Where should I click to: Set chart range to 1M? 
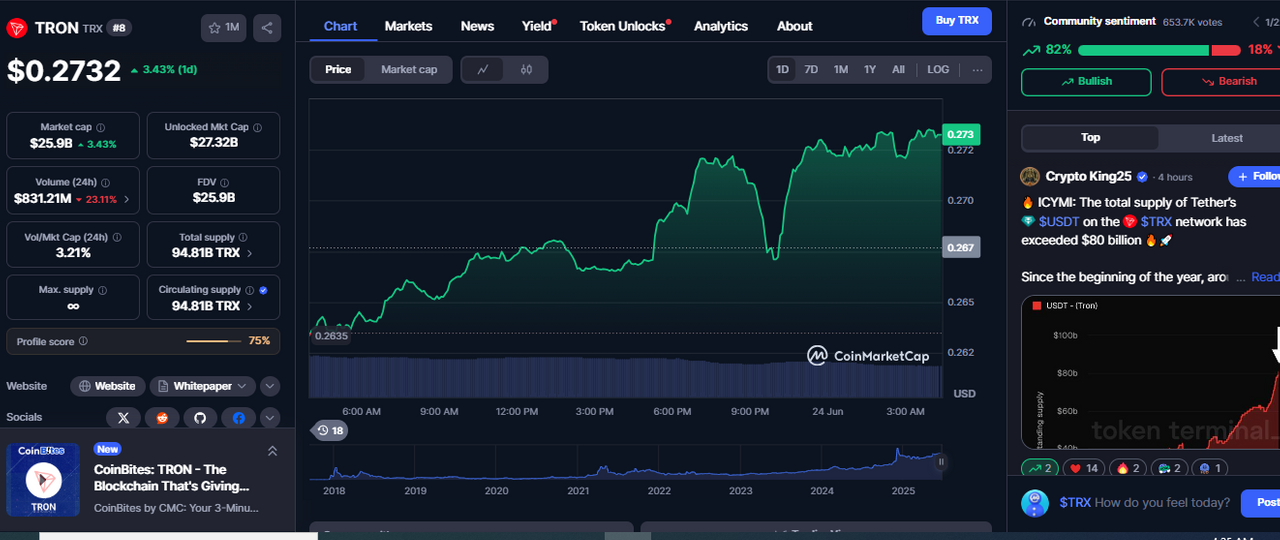(841, 70)
